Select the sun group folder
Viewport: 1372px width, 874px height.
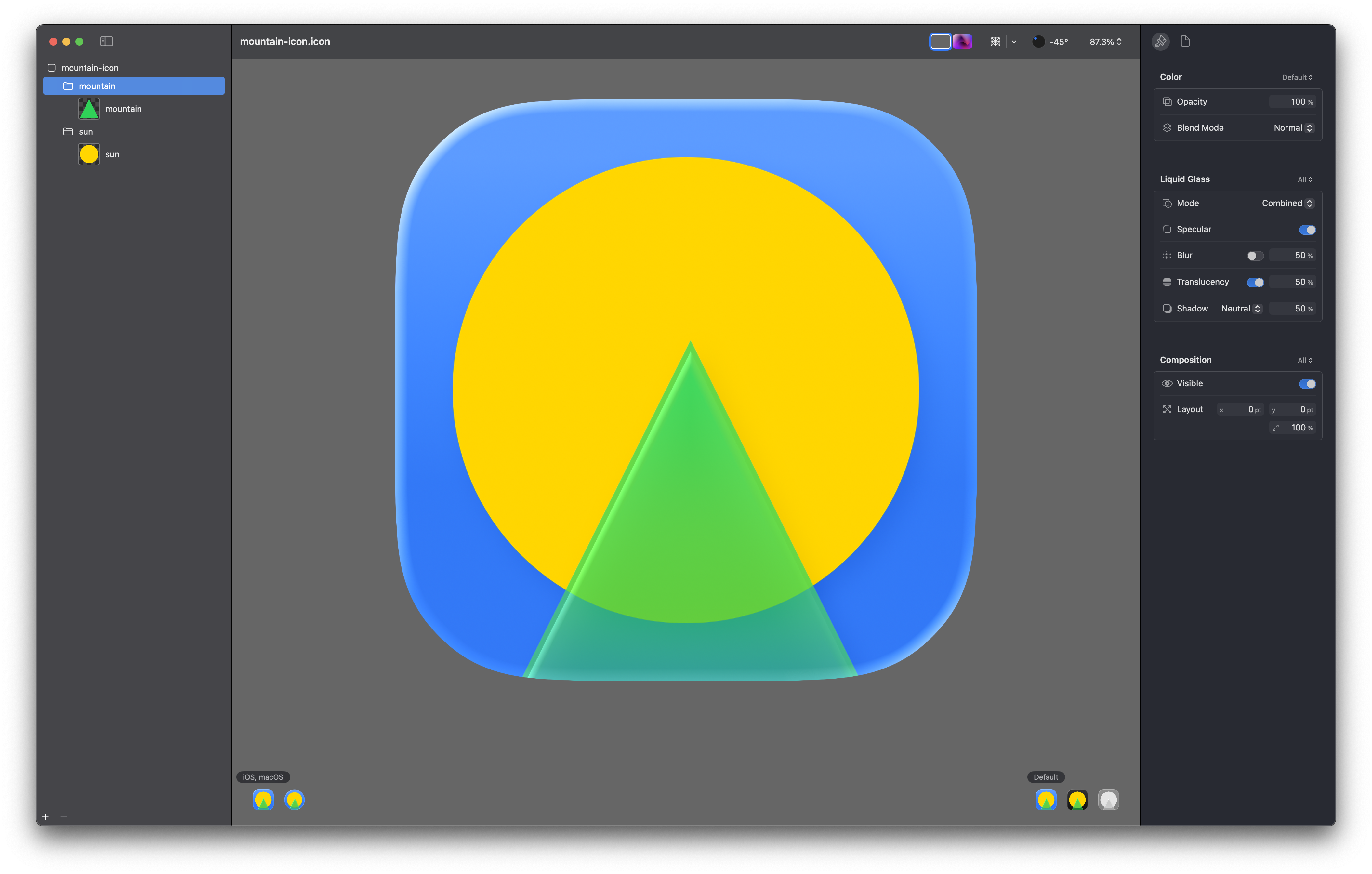pos(134,132)
